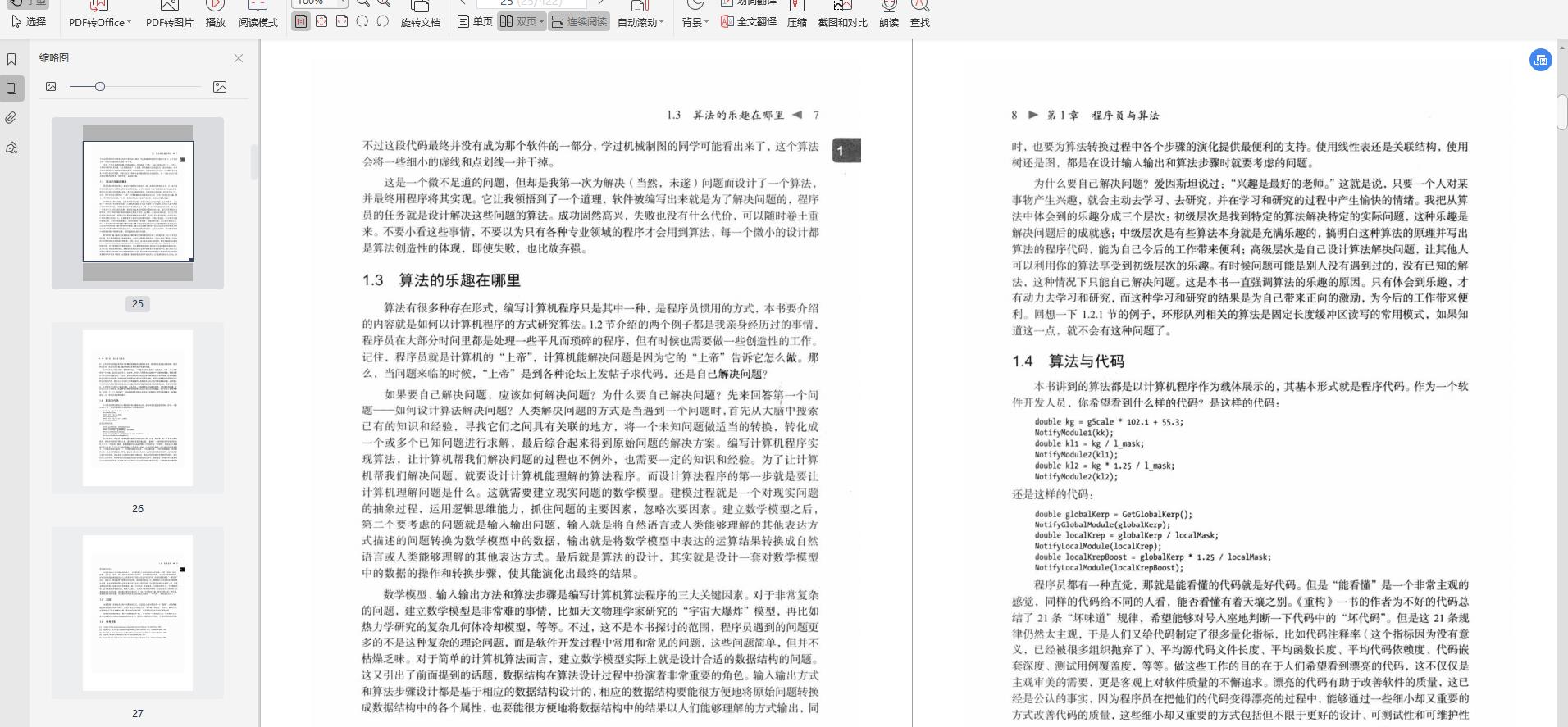This screenshot has height=727, width=1568.
Task: Toggle continuous reading (连续阅读) mode
Action: [x=579, y=21]
